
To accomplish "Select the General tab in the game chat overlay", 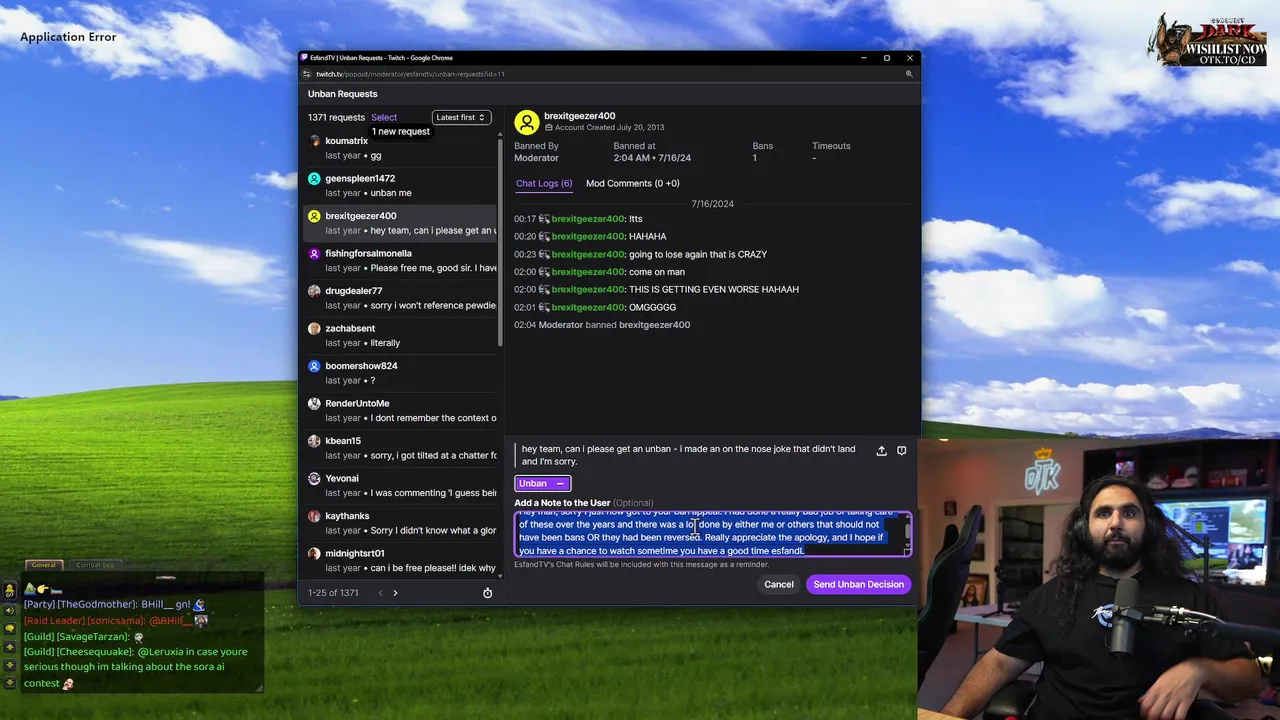I will pyautogui.click(x=43, y=565).
